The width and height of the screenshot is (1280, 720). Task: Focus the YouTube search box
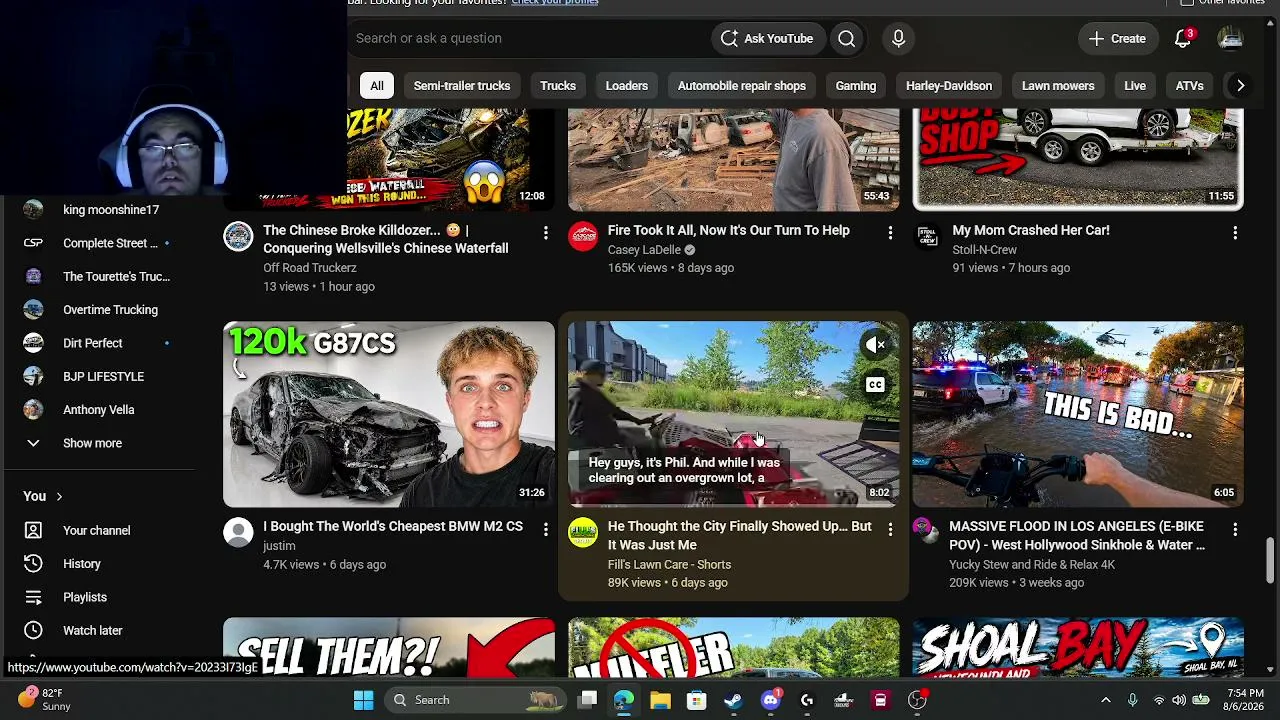coord(528,38)
